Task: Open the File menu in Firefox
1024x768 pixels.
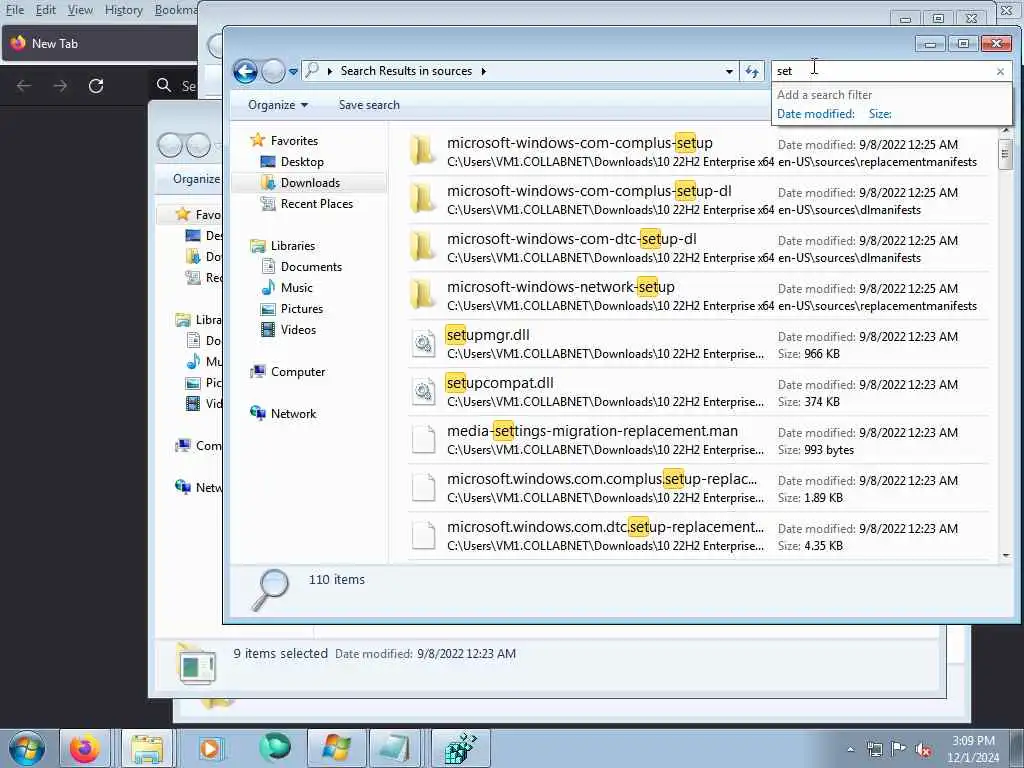Action: [14, 10]
